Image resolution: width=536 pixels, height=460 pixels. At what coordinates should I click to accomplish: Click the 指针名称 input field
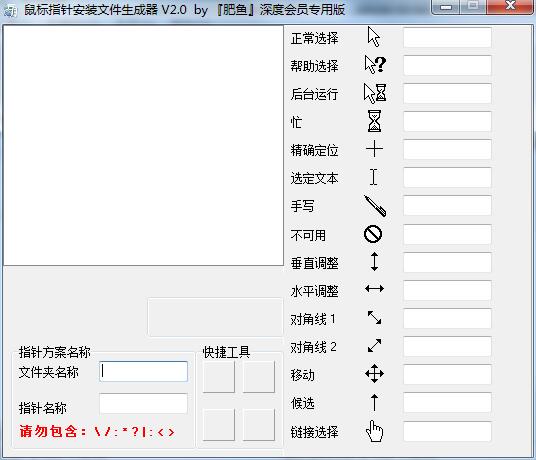(x=144, y=404)
